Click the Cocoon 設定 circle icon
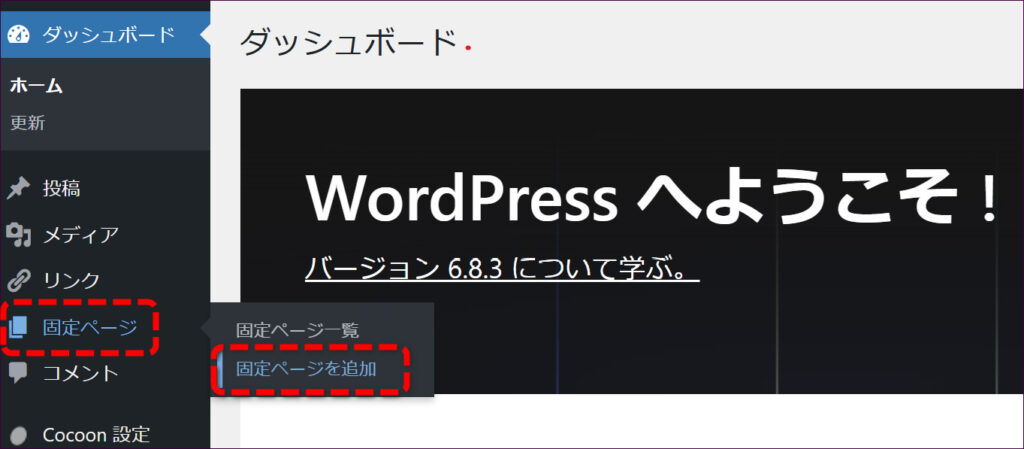Image resolution: width=1024 pixels, height=449 pixels. tap(18, 435)
